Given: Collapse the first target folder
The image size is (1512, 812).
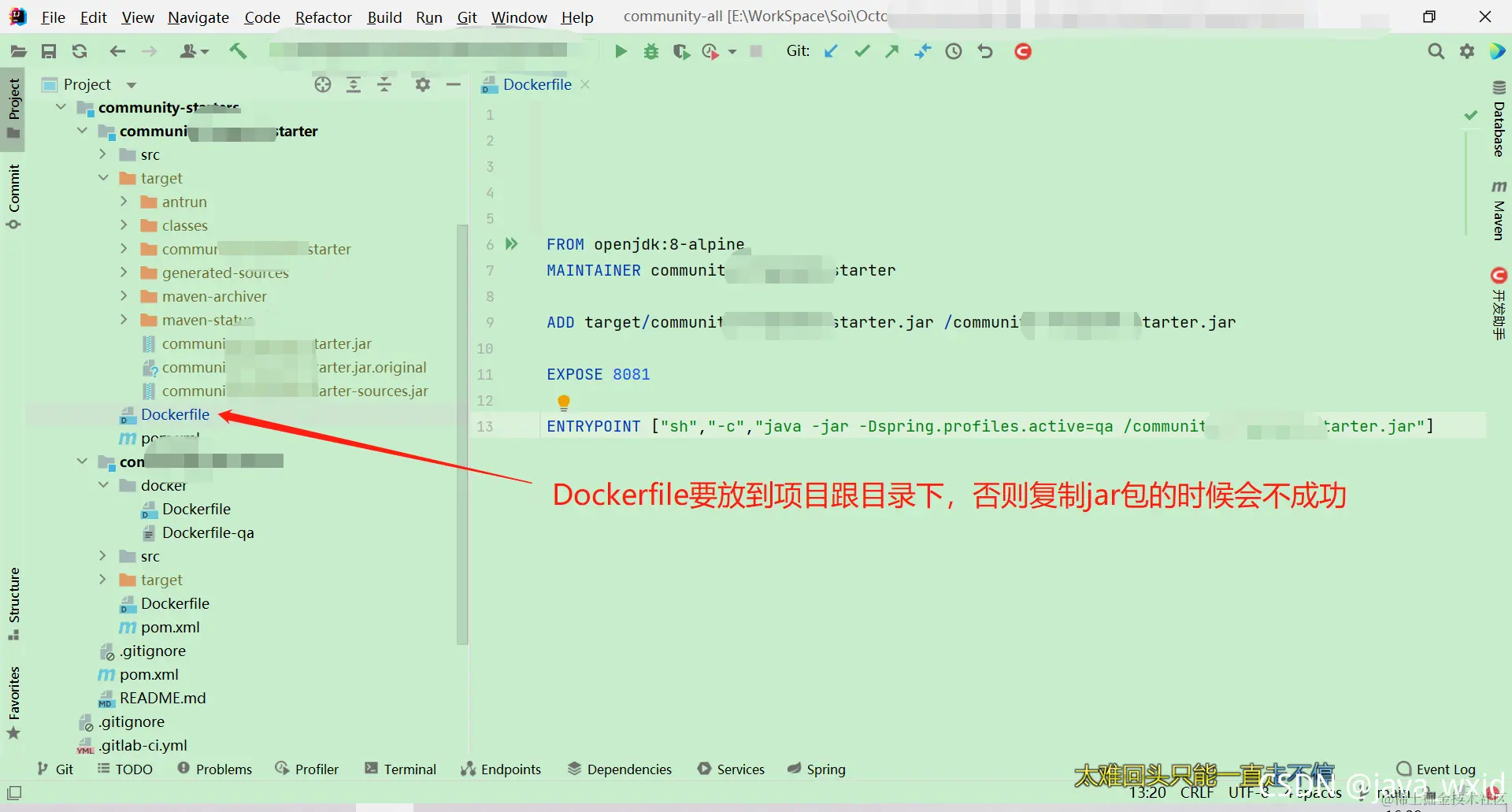Looking at the screenshot, I should tap(103, 178).
